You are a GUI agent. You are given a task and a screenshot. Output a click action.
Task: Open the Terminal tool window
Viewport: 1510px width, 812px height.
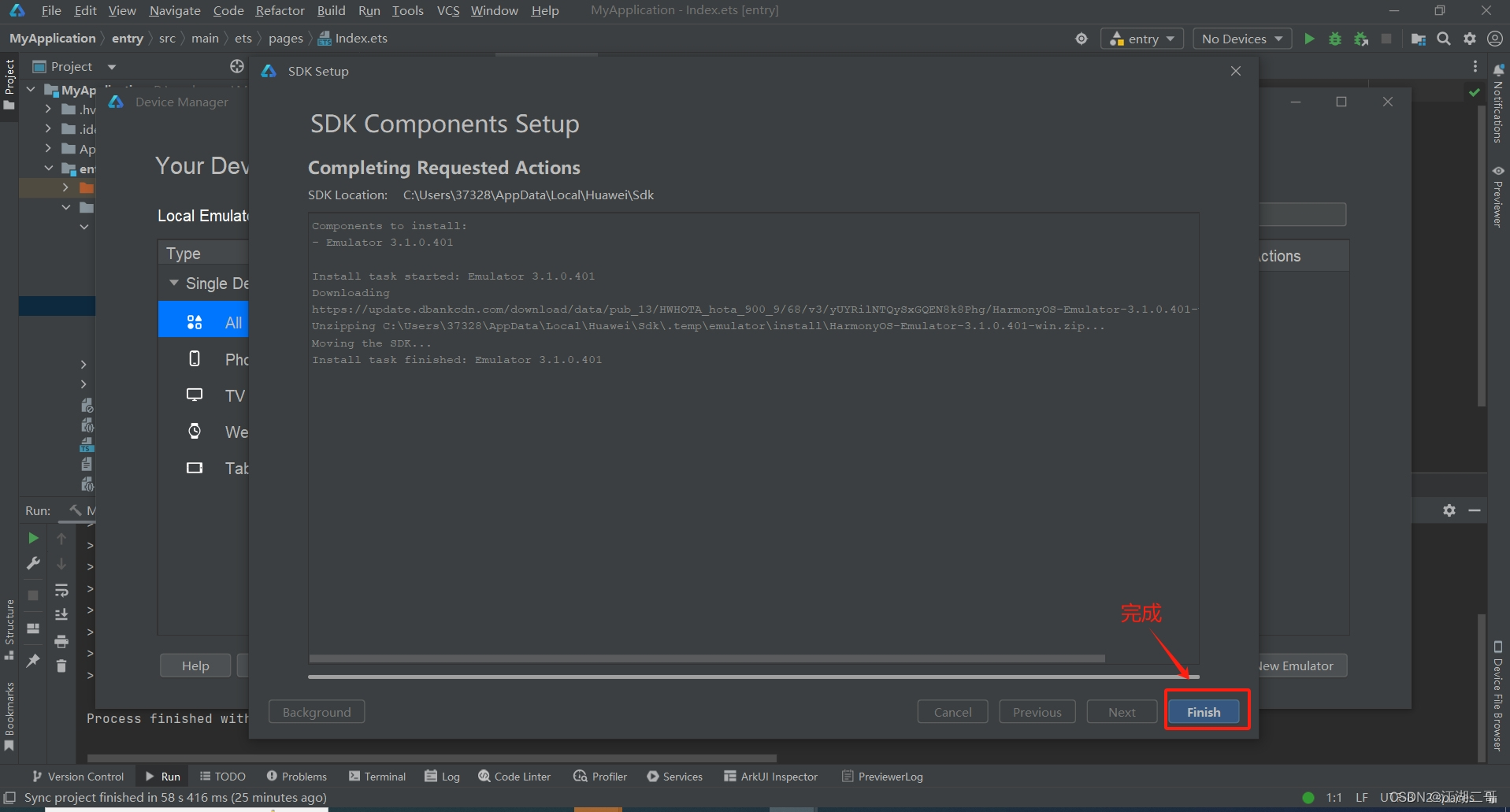377,777
